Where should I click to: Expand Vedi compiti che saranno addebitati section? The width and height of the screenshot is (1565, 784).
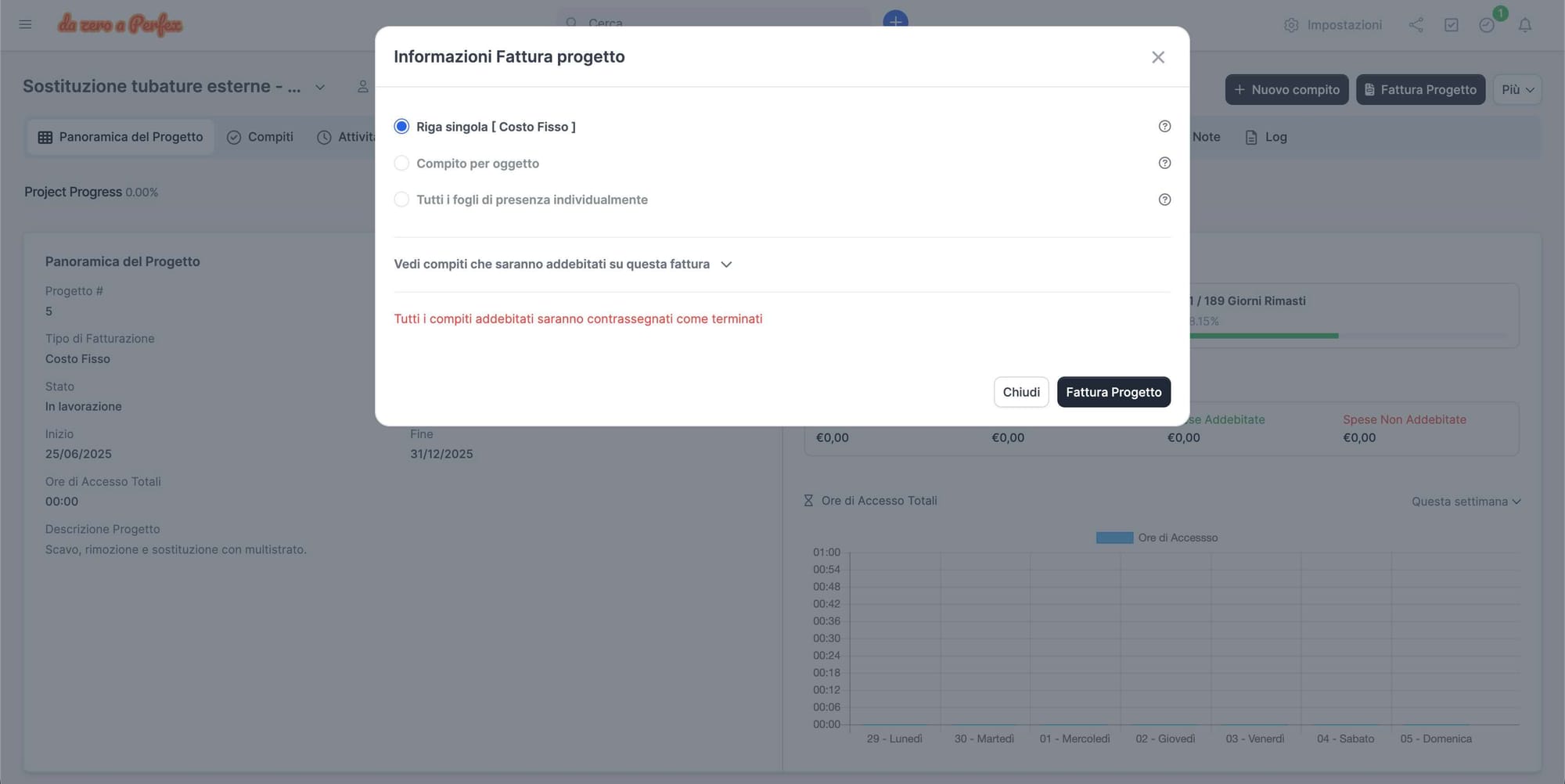coord(563,264)
